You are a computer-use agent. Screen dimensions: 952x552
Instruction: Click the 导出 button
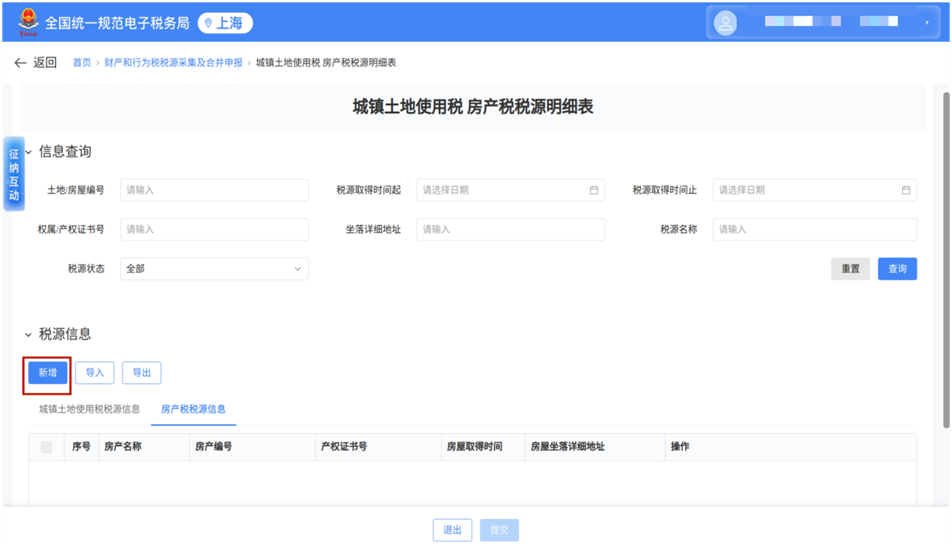point(141,373)
